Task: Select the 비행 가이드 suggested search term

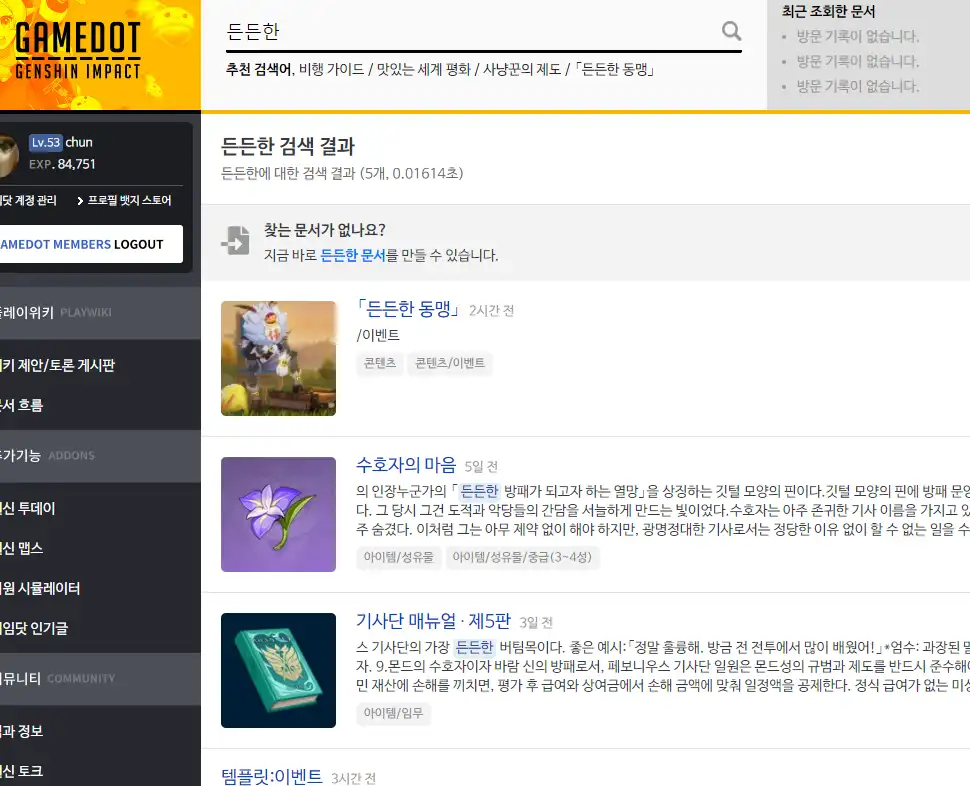Action: pyautogui.click(x=331, y=70)
